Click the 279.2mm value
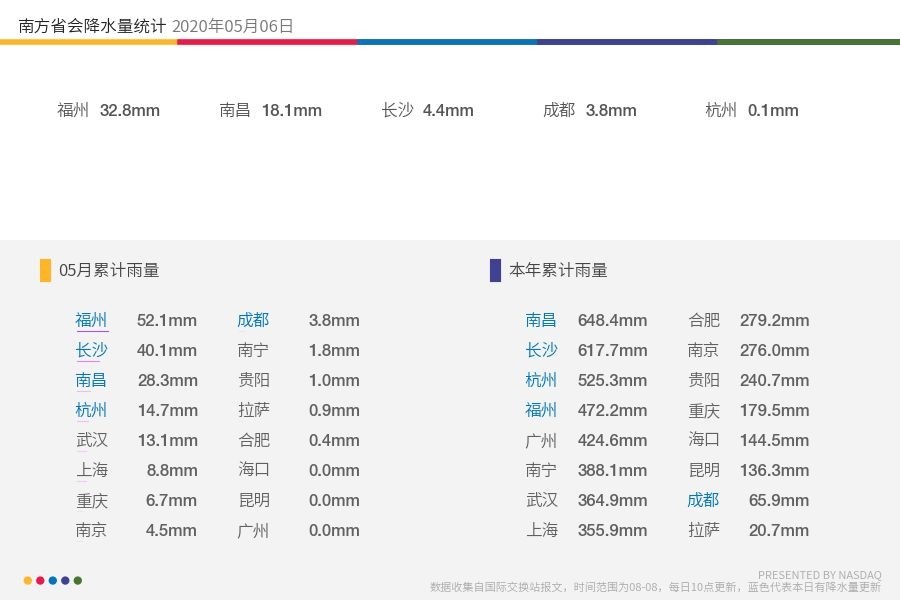This screenshot has height=600, width=900. point(774,320)
